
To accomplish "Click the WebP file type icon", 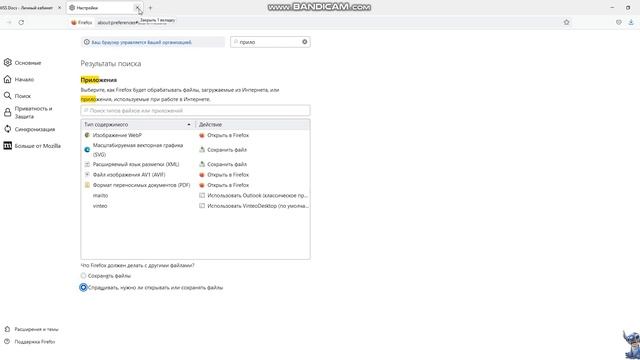I will click(87, 135).
